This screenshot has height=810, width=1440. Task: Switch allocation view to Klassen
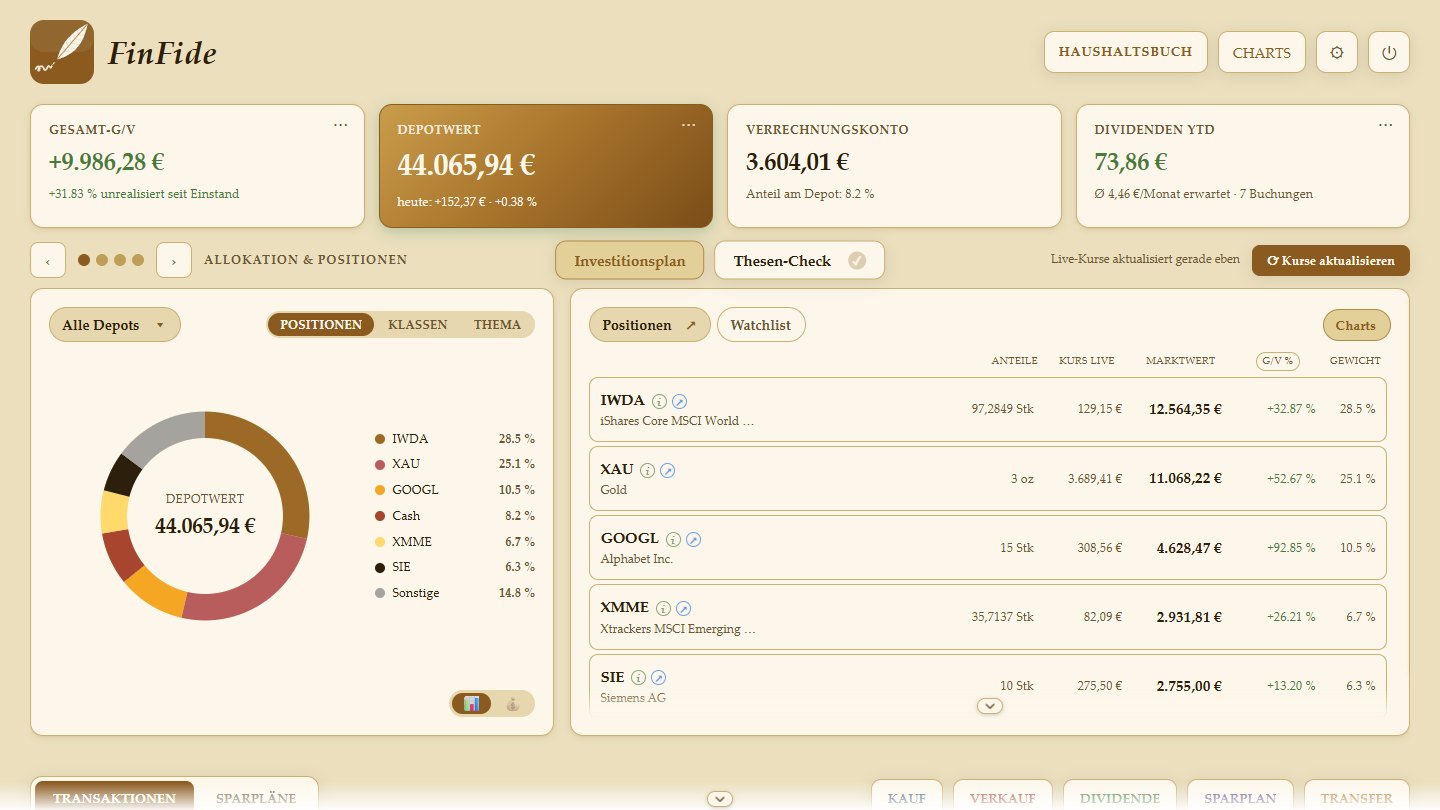click(418, 325)
